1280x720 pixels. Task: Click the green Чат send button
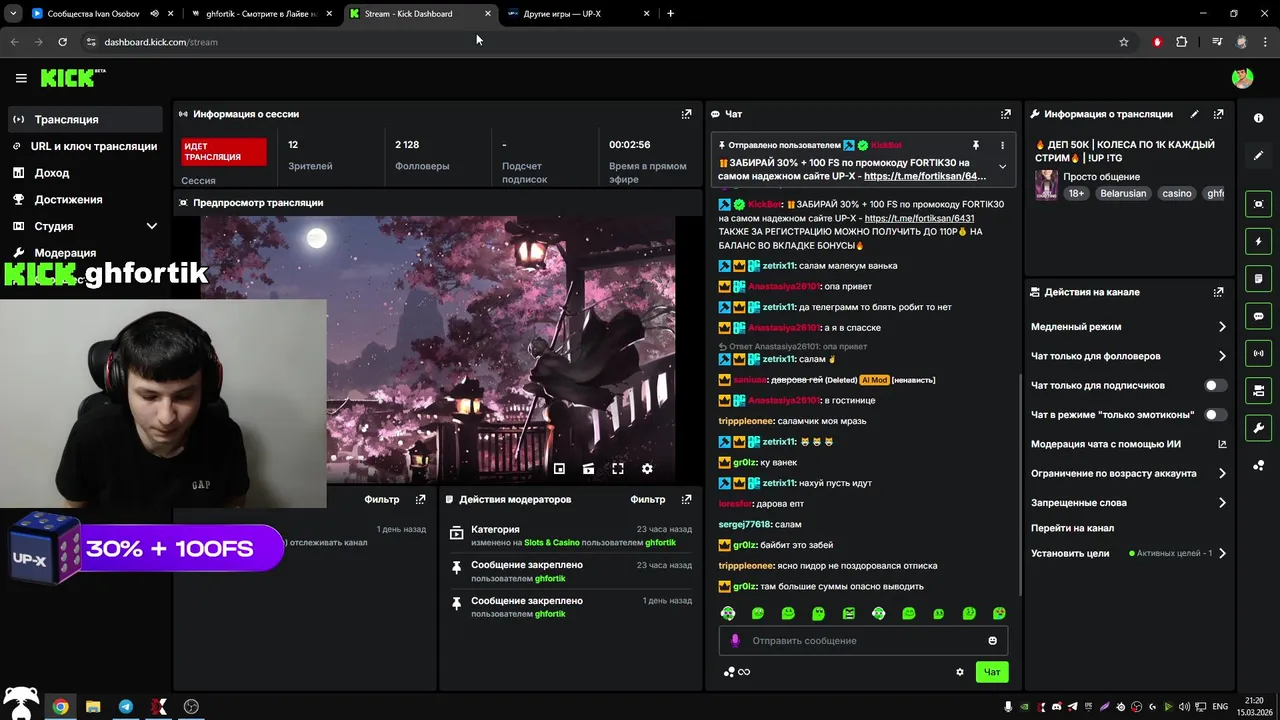tap(992, 672)
